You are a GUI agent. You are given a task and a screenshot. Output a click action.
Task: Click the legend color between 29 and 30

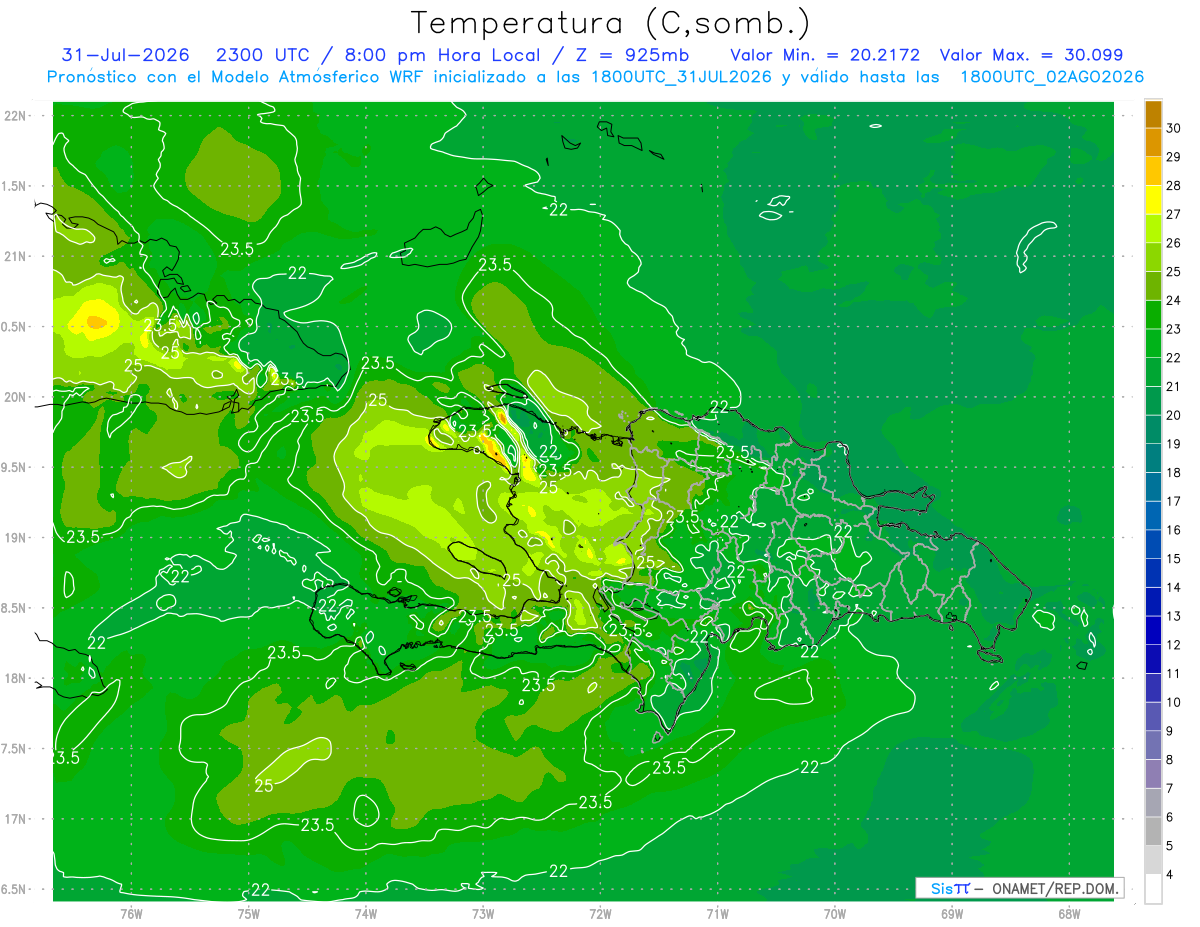(x=1153, y=143)
